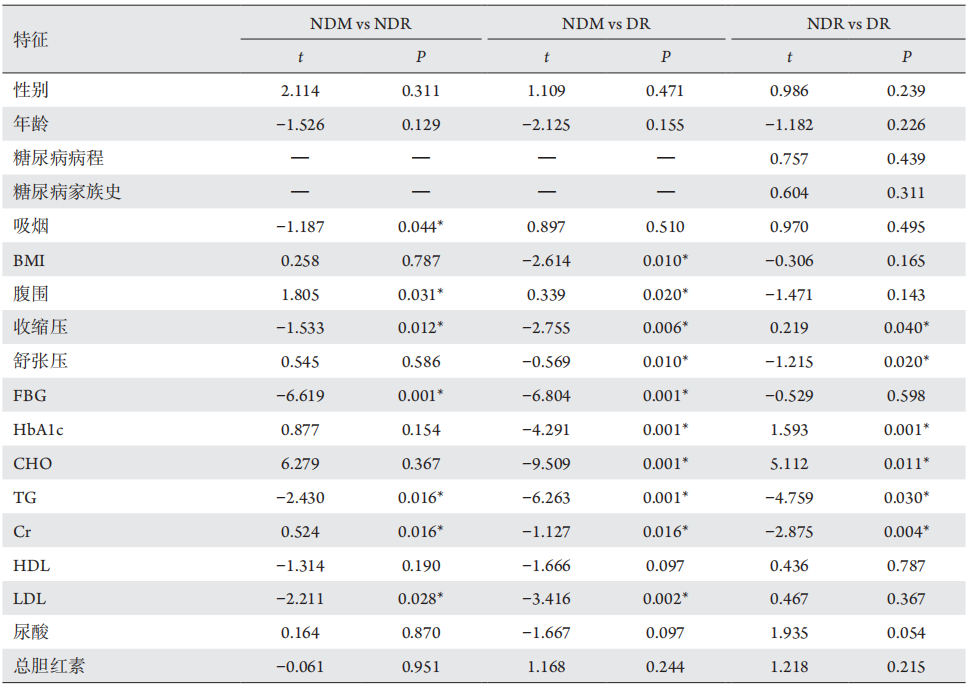The image size is (975, 695).
Task: Select the 糖尿病病程 row label
Action: point(58,159)
